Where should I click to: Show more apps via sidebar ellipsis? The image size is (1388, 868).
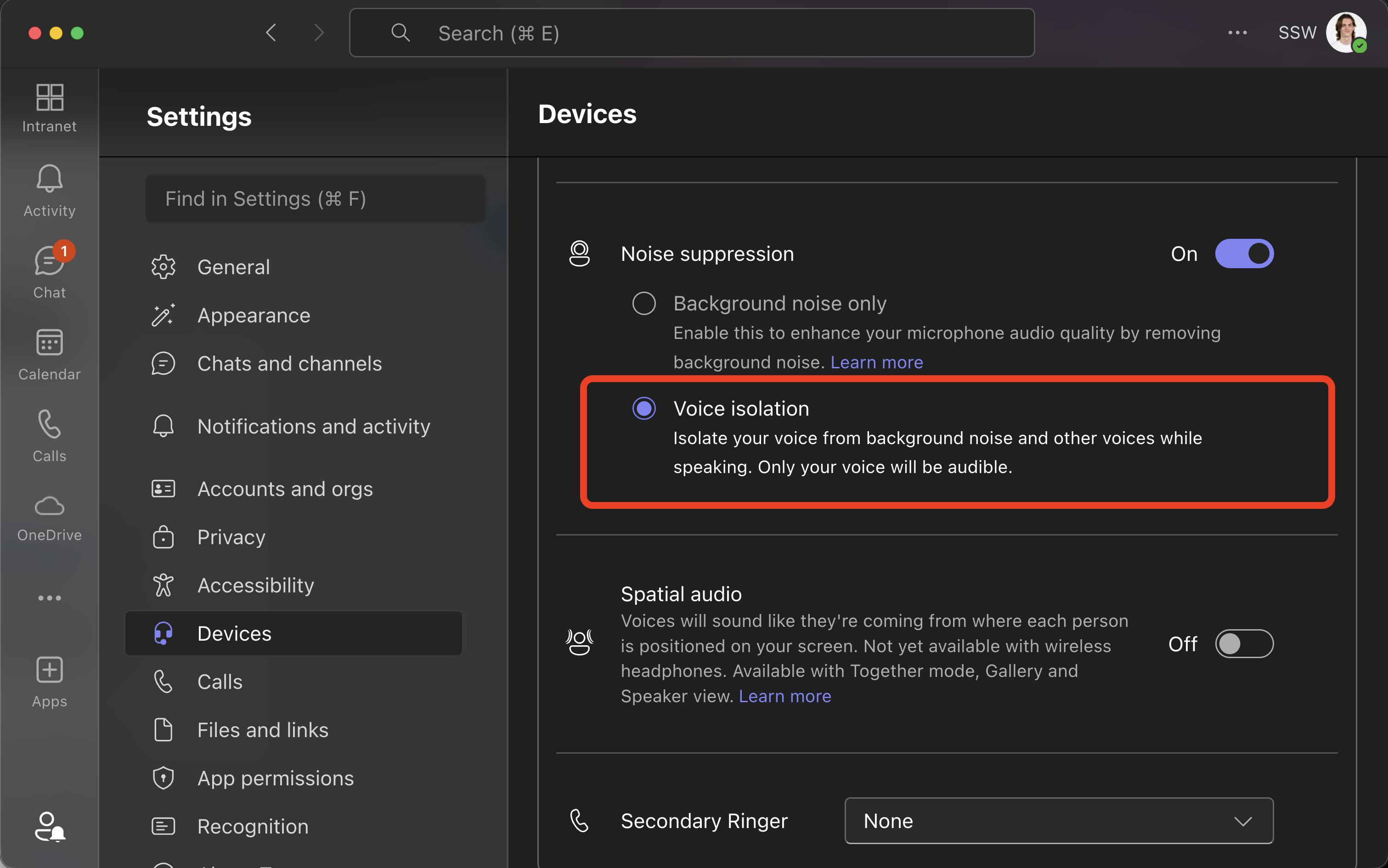pos(49,597)
